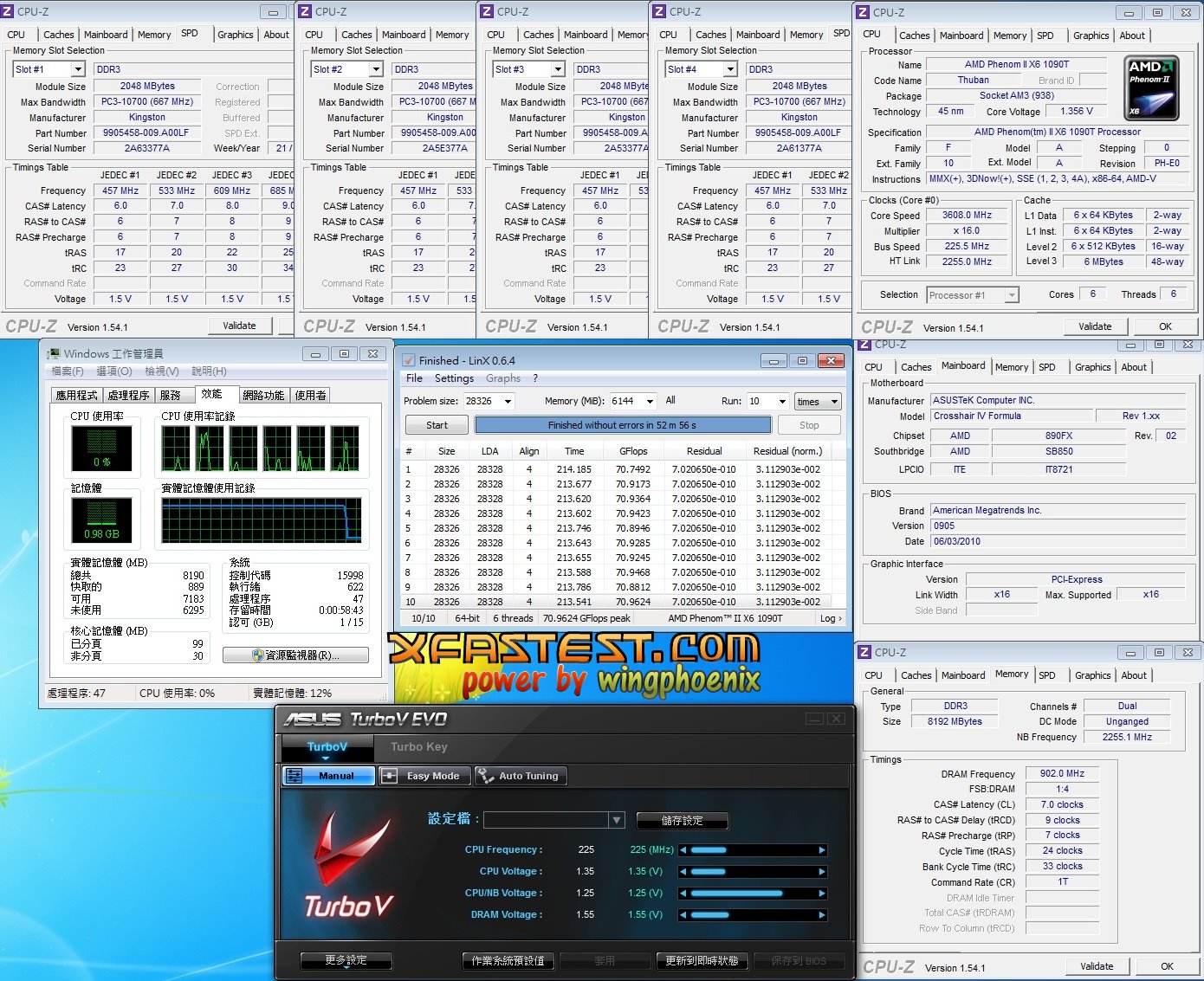
Task: Open Caches tab in CPU-Z processor window
Action: click(x=915, y=35)
